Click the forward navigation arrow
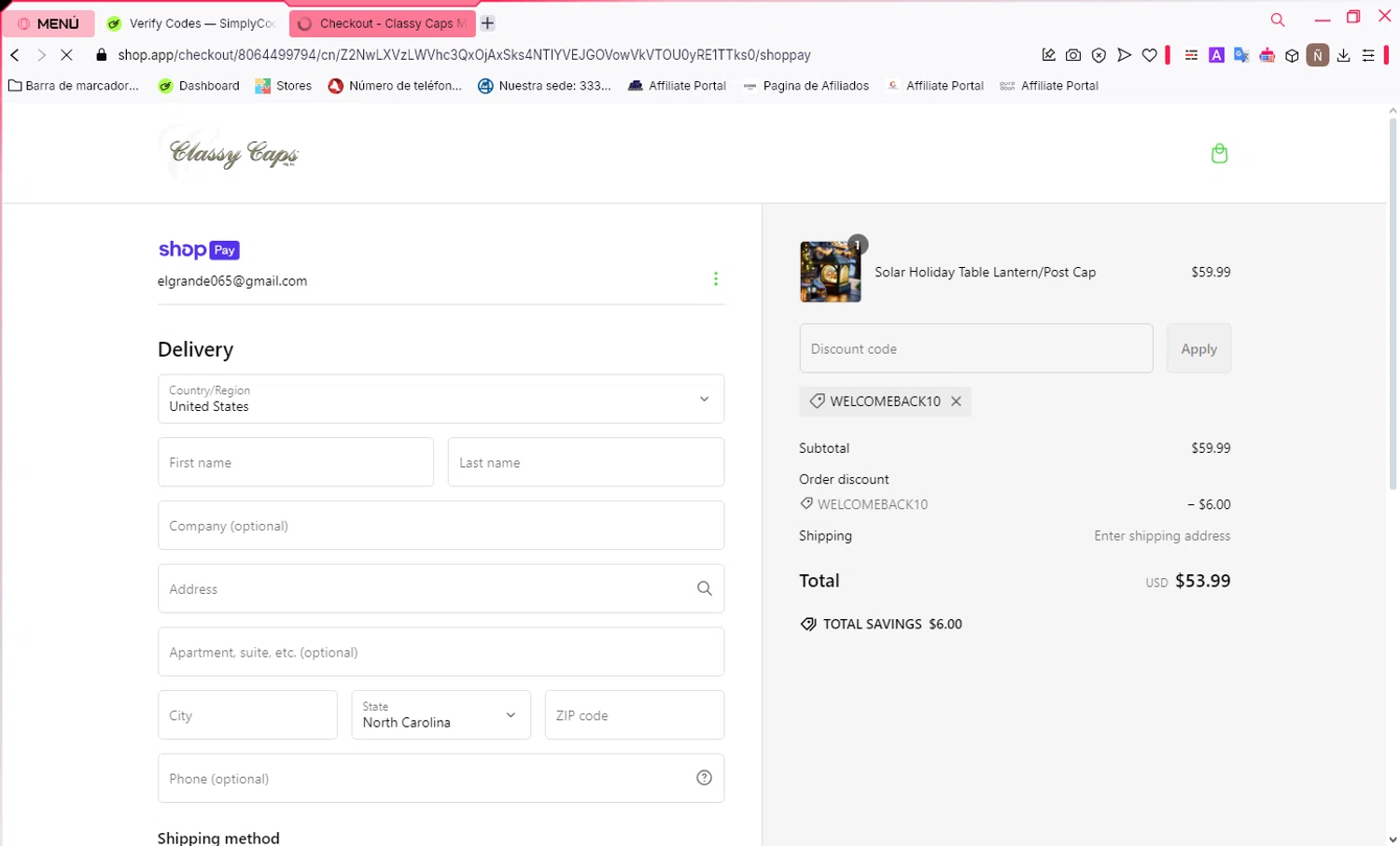This screenshot has height=846, width=1400. point(41,55)
